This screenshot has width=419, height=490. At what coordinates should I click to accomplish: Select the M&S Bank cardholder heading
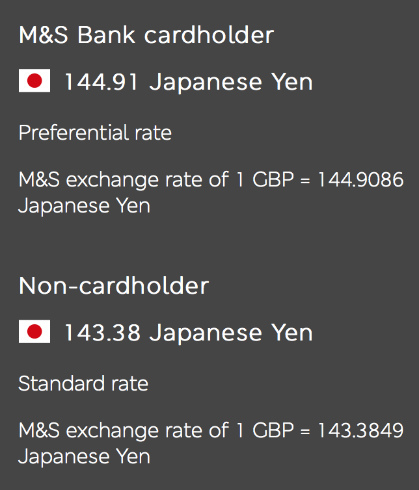pos(146,35)
